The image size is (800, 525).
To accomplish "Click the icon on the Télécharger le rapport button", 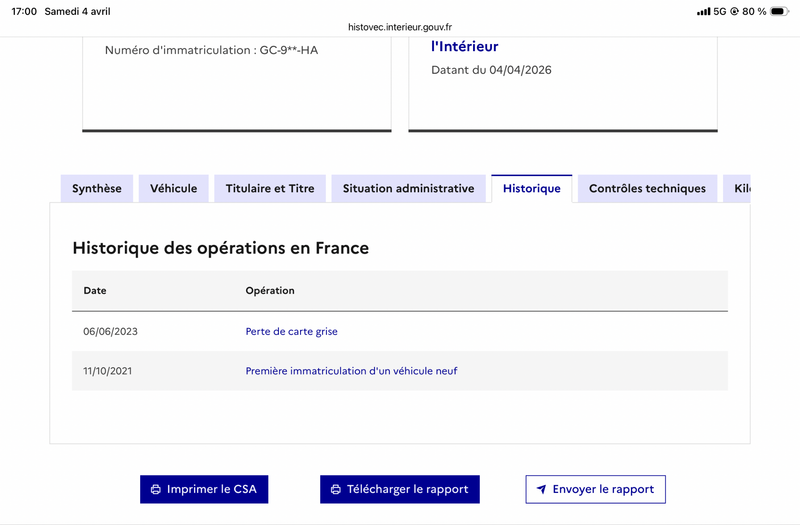I will tap(335, 490).
